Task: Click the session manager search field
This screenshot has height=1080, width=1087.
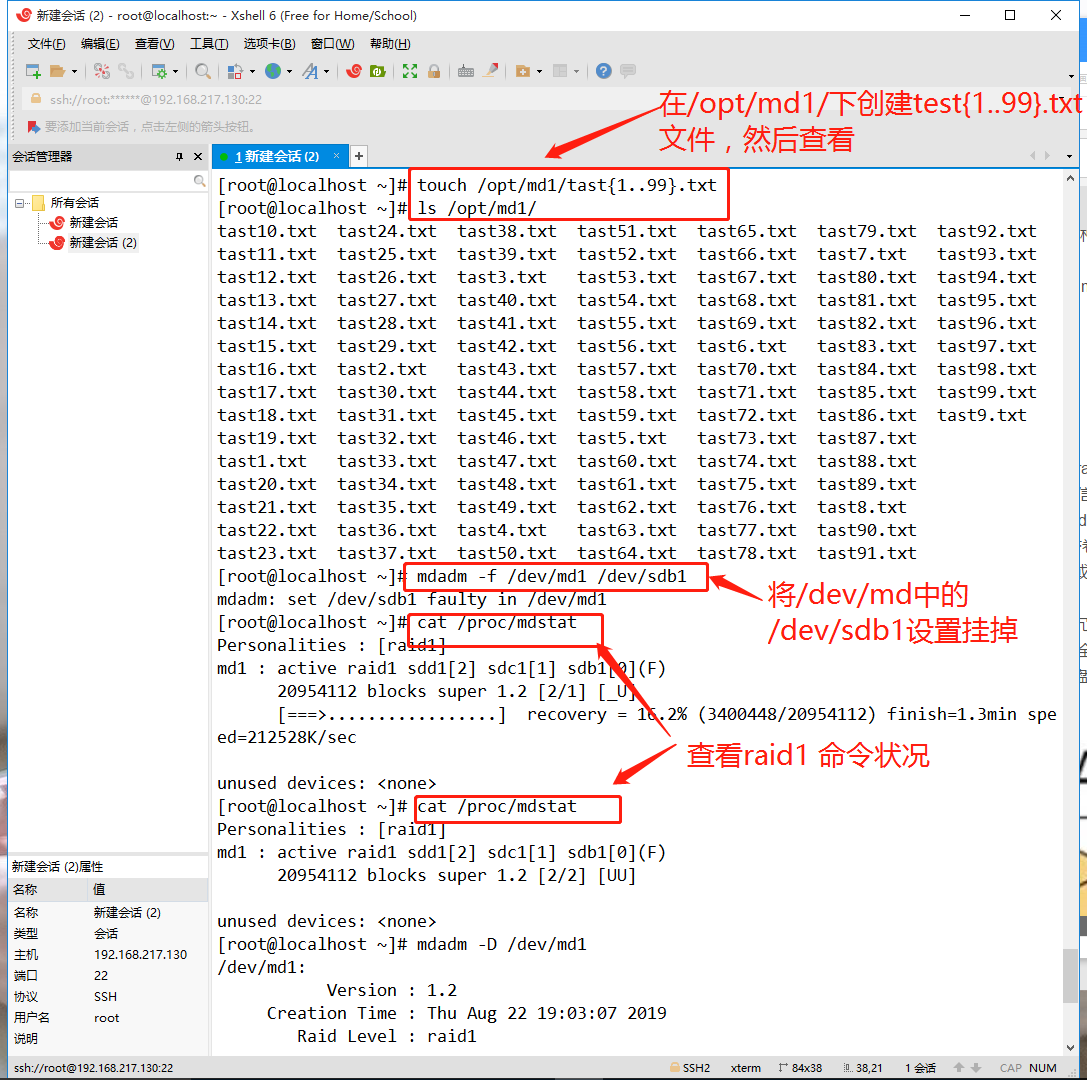Action: coord(101,181)
